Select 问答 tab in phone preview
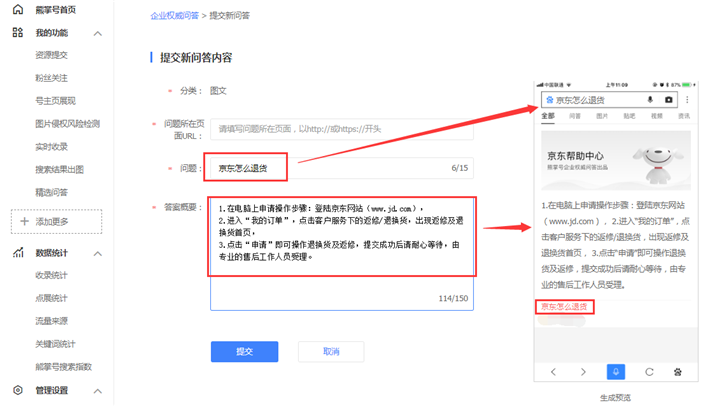Viewport: 720px width, 406px height. click(575, 116)
